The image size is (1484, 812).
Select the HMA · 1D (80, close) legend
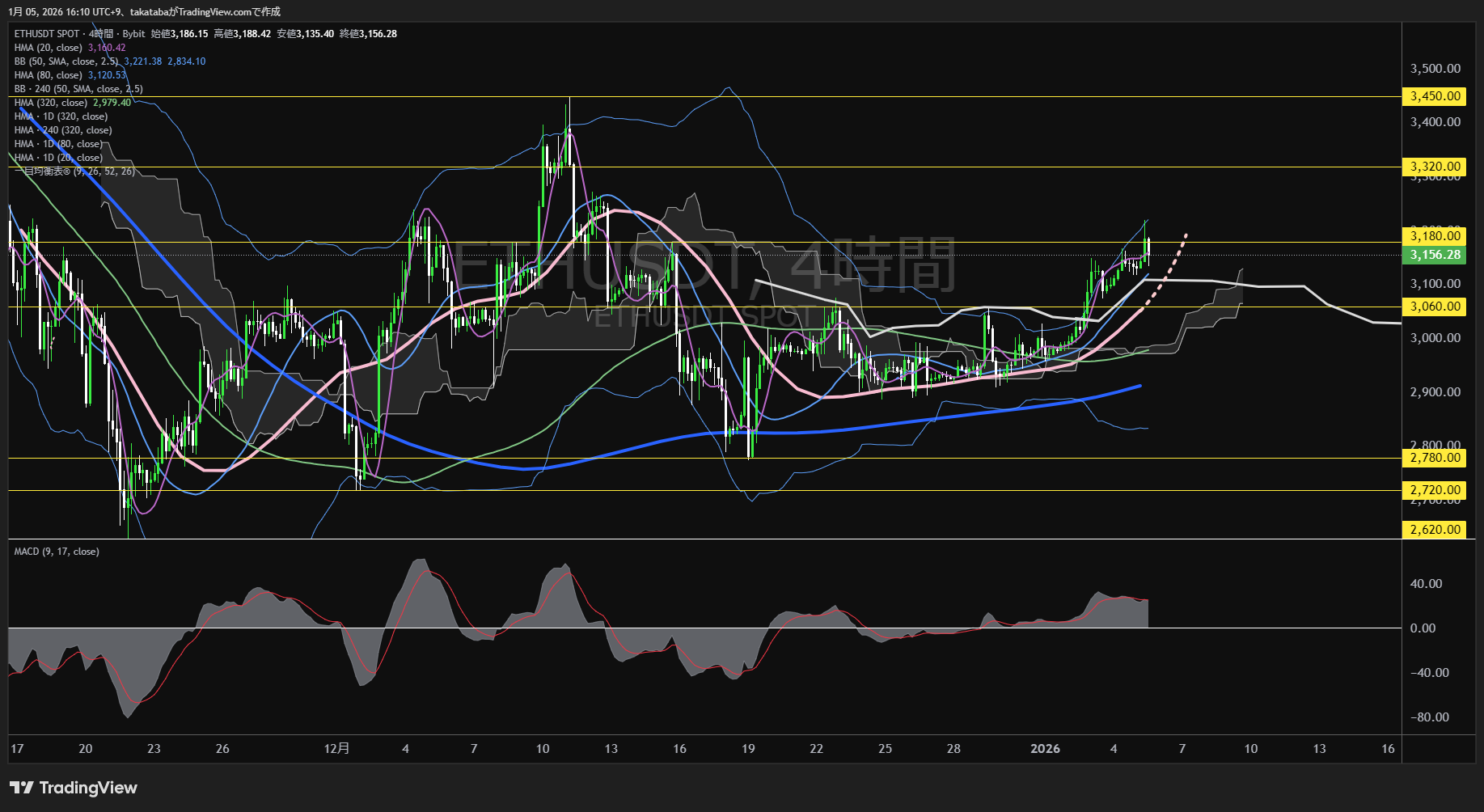[58, 144]
